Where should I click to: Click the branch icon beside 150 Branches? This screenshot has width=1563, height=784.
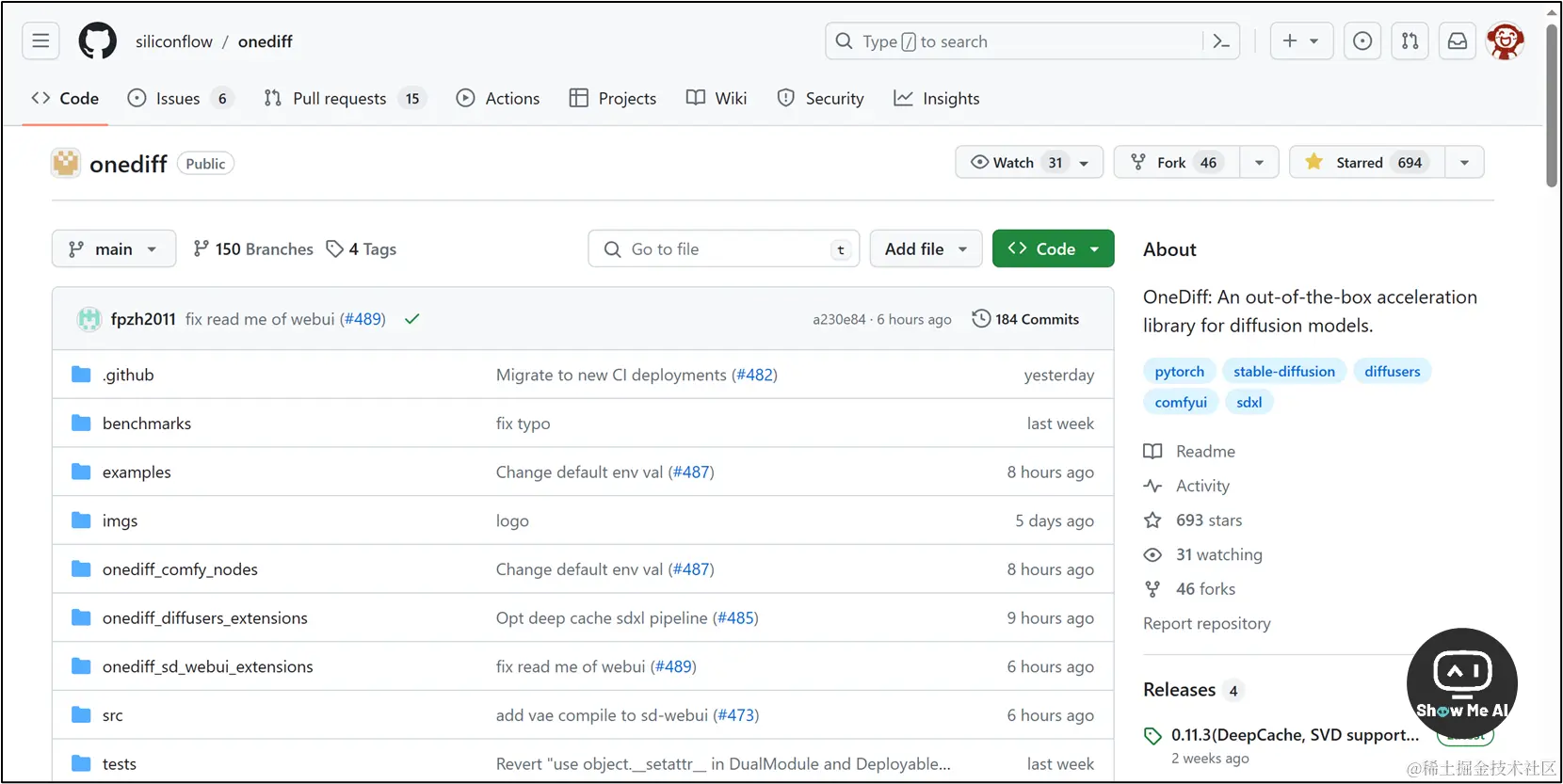(x=201, y=248)
